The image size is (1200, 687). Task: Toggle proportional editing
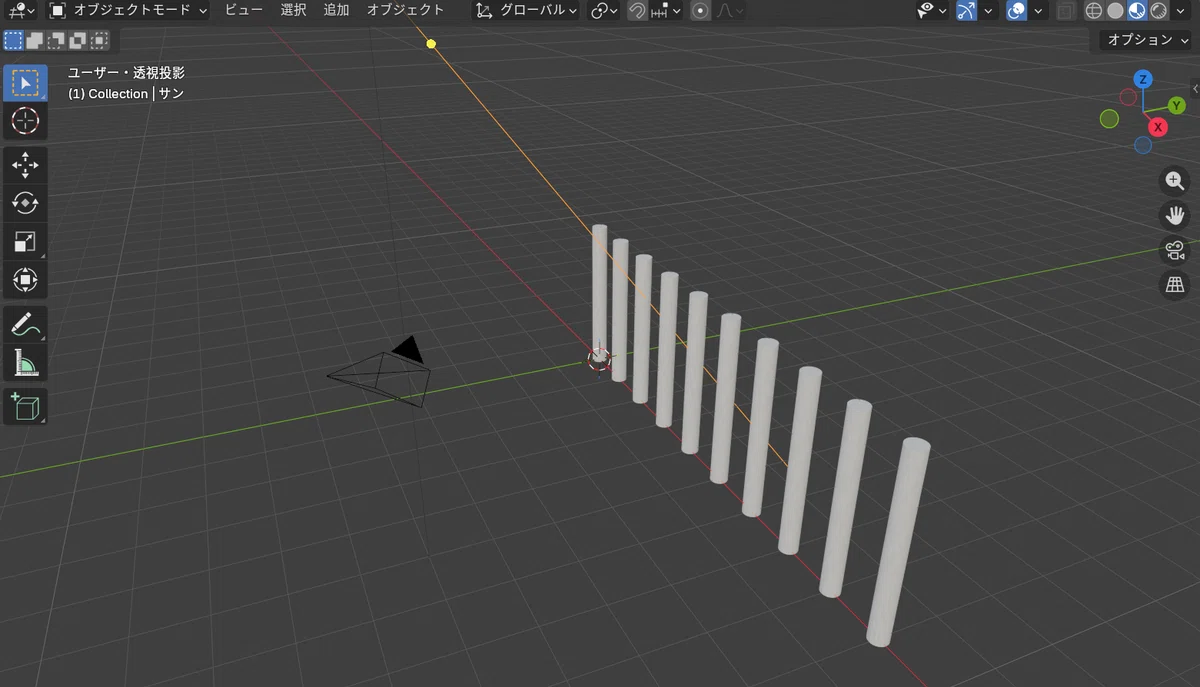pyautogui.click(x=700, y=10)
